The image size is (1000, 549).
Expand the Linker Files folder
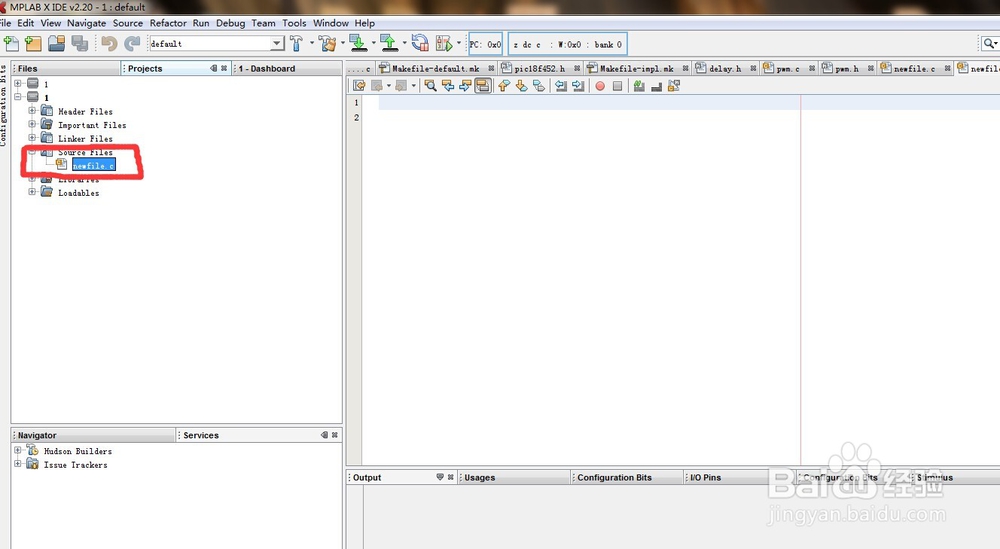click(32, 138)
